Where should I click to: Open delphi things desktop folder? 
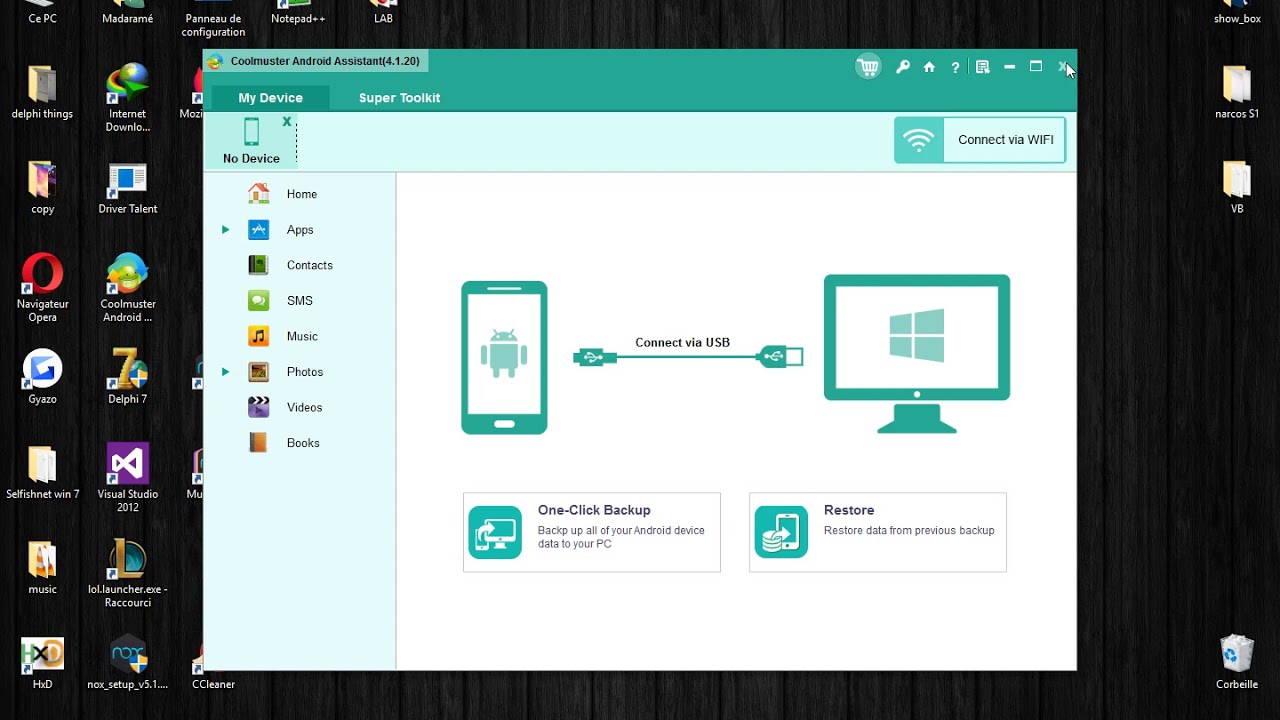coord(42,93)
